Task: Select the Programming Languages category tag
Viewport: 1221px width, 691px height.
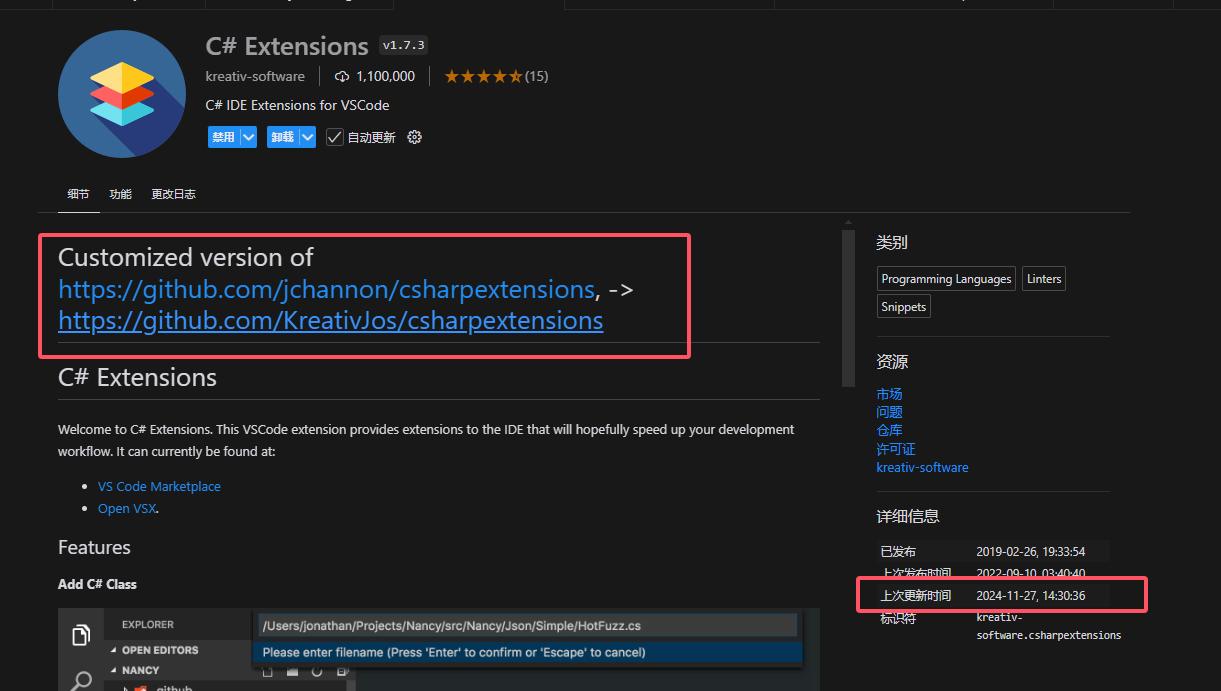Action: pyautogui.click(x=946, y=279)
